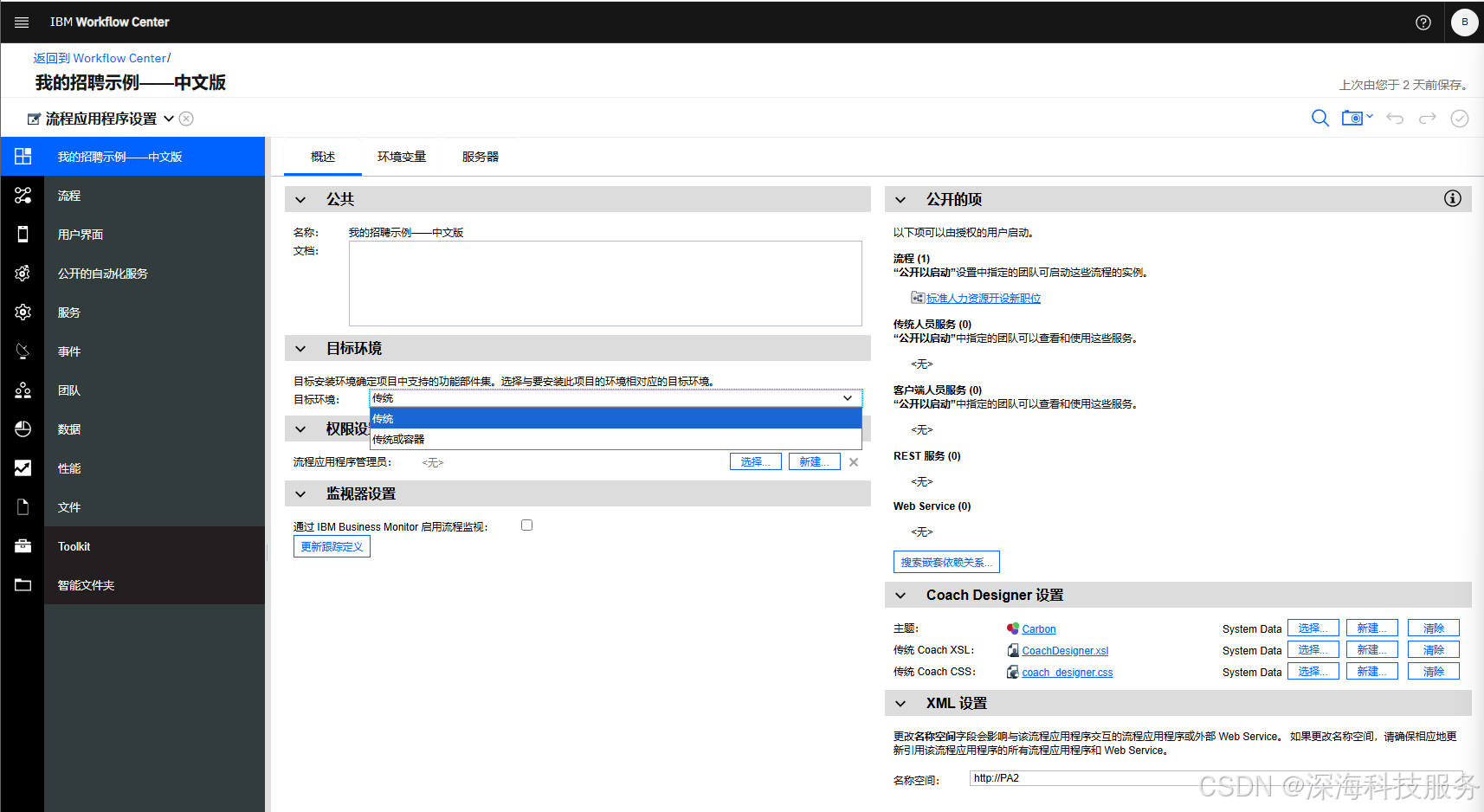1484x812 pixels.
Task: Click into the 文档 text area
Action: tap(605, 283)
